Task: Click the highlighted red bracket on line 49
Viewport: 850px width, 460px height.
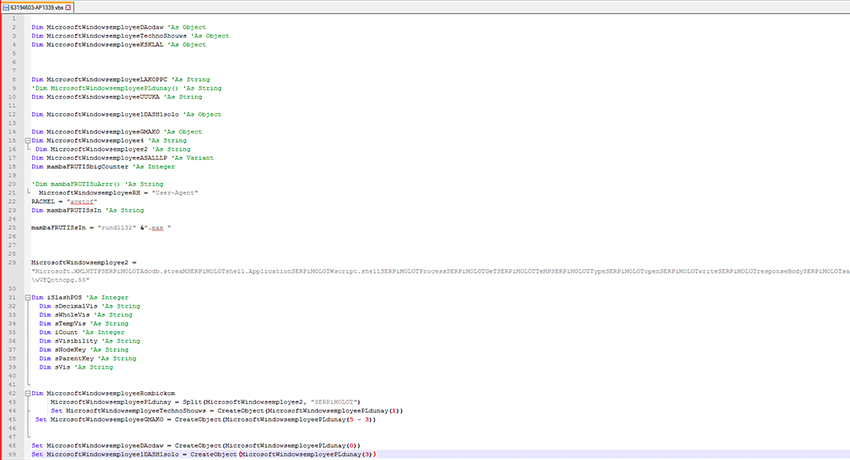Action: (x=240, y=454)
